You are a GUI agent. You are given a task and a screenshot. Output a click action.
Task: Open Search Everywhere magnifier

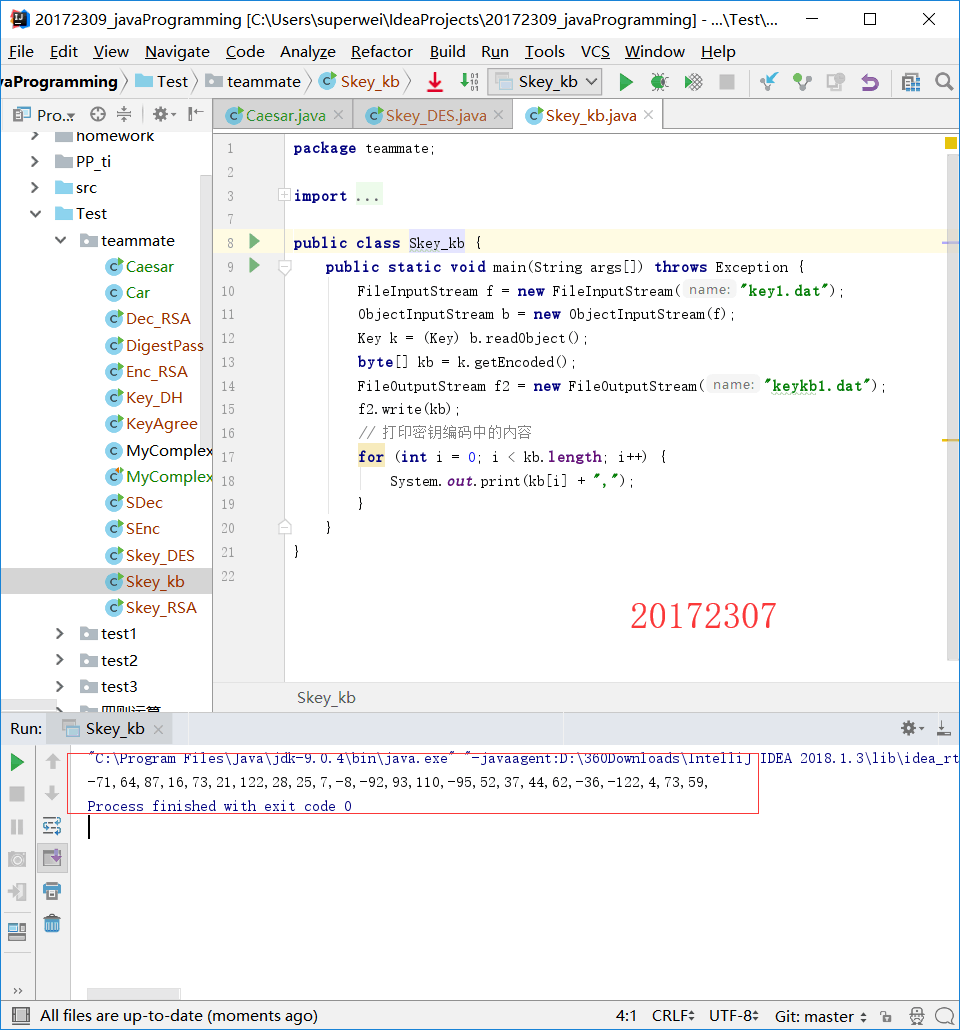944,82
